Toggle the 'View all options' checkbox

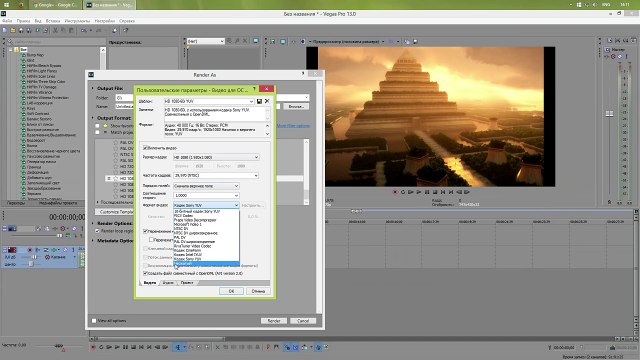click(94, 321)
